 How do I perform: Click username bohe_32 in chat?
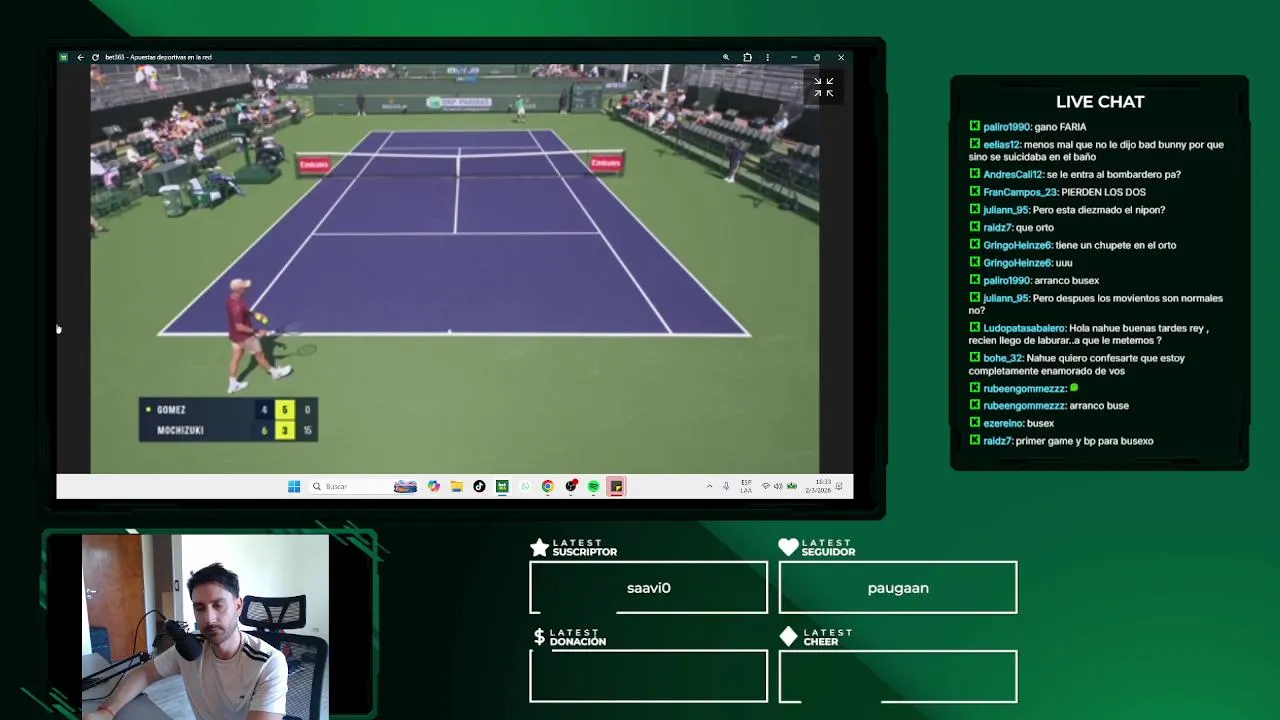click(x=1002, y=358)
